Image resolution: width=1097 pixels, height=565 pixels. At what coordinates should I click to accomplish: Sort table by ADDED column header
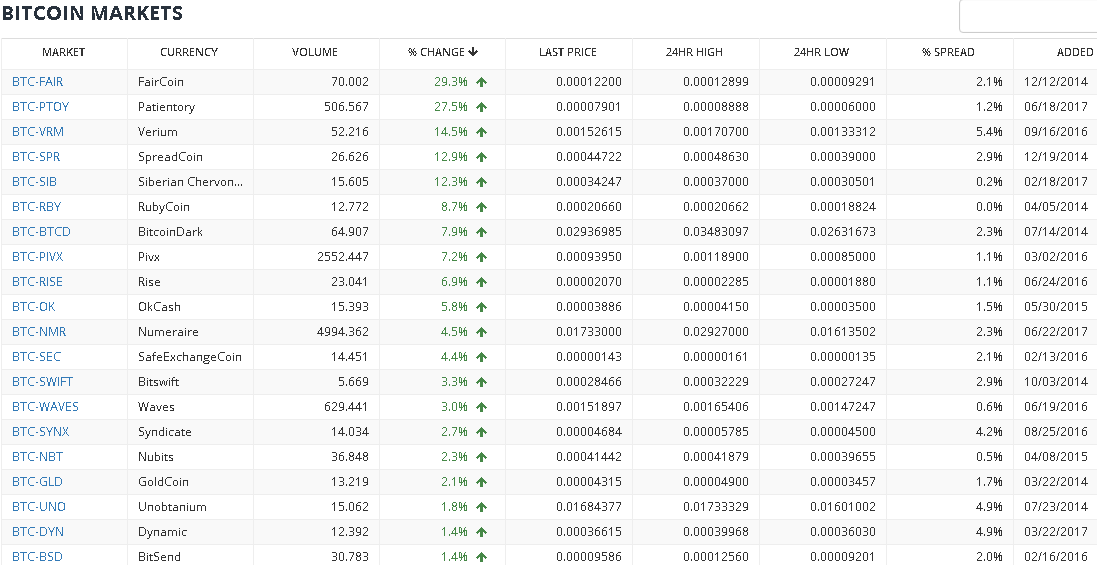pos(1075,52)
